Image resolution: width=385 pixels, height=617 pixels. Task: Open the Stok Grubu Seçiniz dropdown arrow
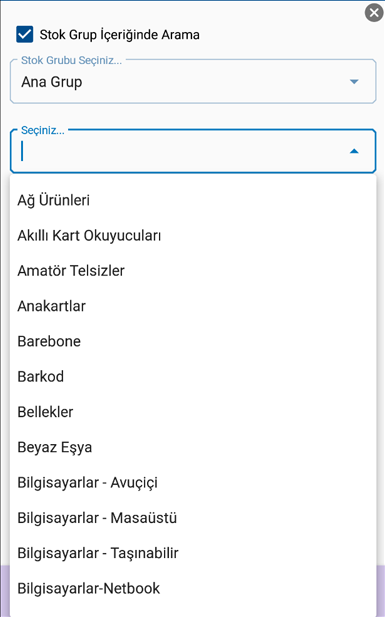coord(354,81)
